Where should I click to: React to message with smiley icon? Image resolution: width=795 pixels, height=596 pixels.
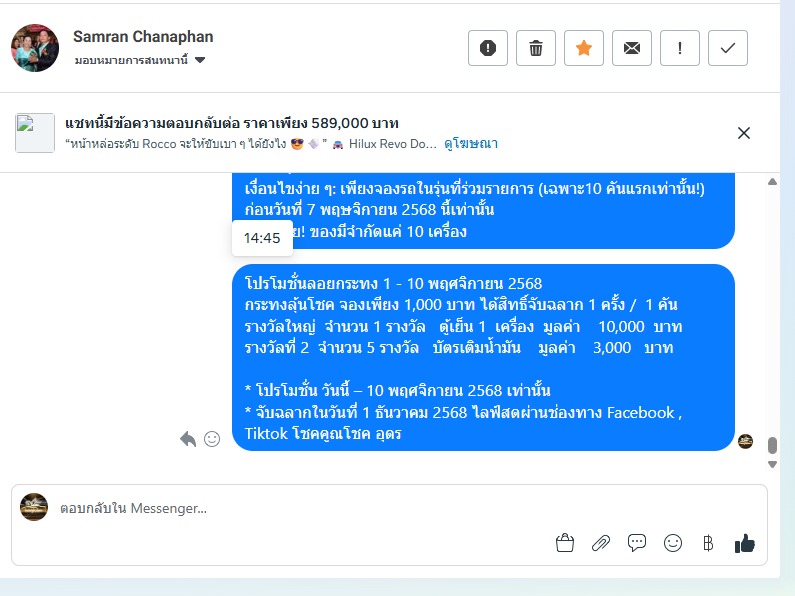(212, 439)
